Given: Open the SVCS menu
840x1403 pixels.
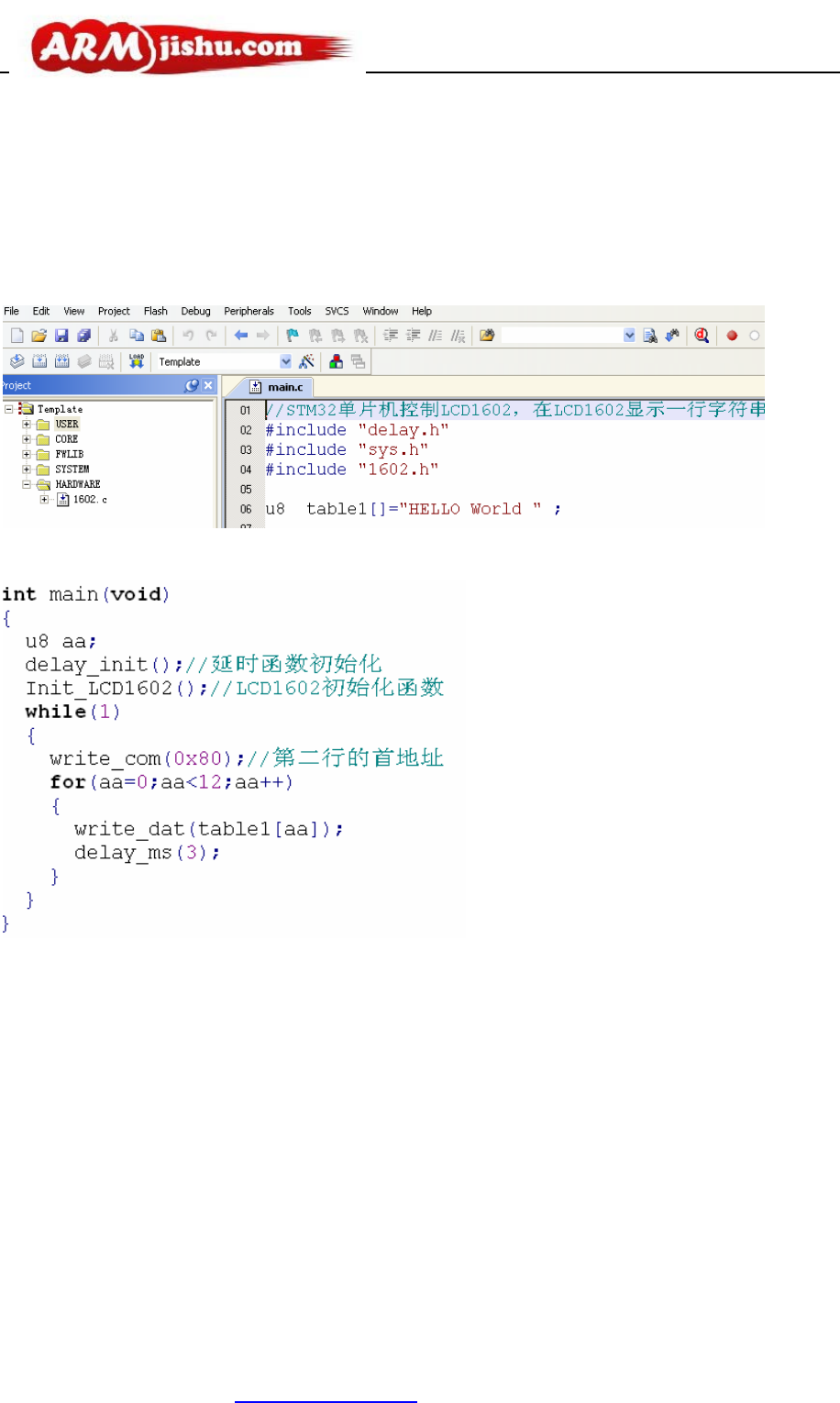Looking at the screenshot, I should click(x=337, y=312).
